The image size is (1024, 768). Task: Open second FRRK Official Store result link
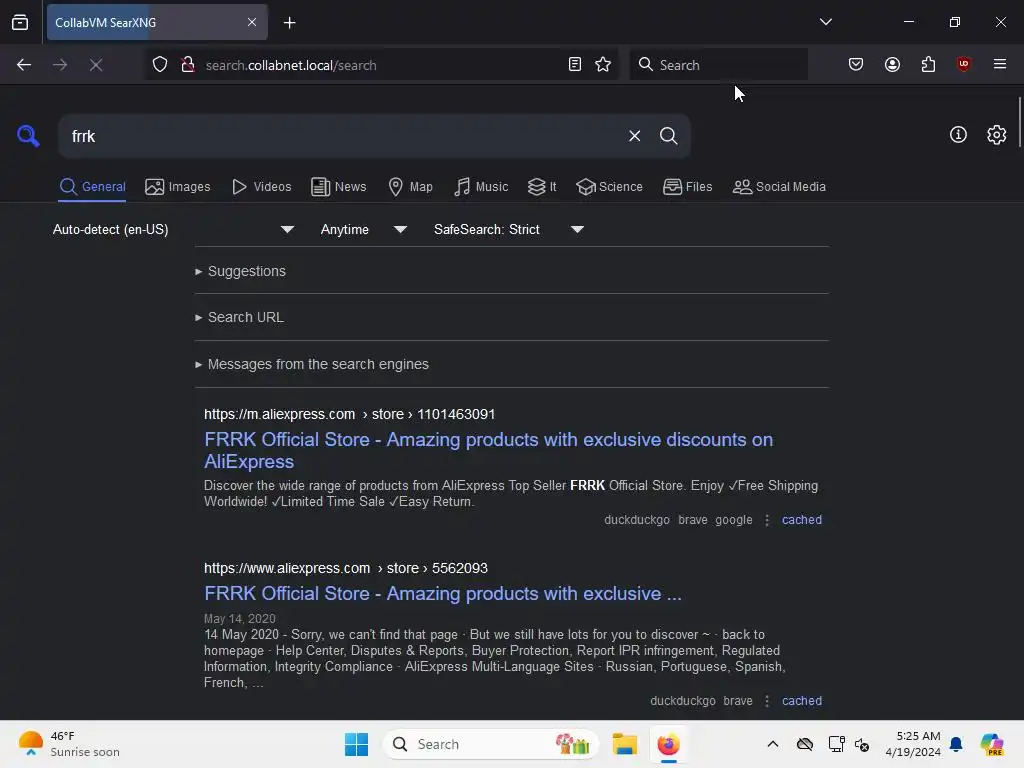click(x=443, y=593)
